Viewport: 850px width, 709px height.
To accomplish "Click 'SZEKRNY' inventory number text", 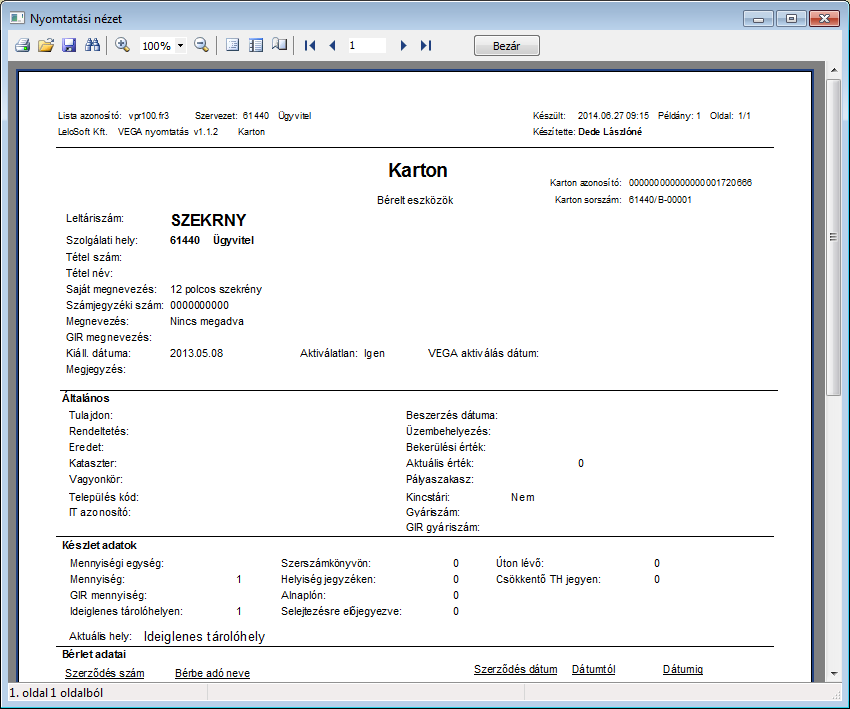I will click(208, 220).
